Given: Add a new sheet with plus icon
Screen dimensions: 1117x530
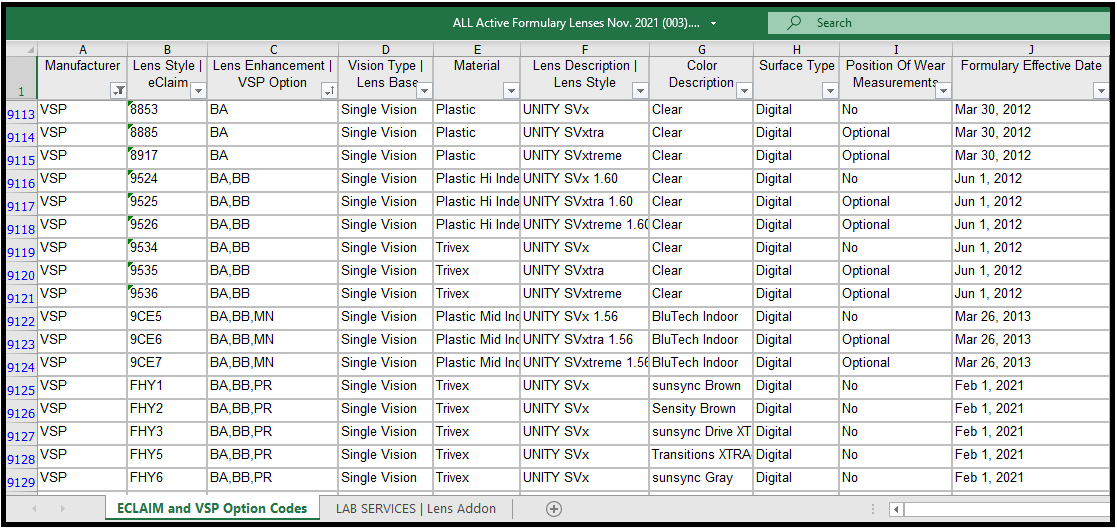Looking at the screenshot, I should 554,509.
